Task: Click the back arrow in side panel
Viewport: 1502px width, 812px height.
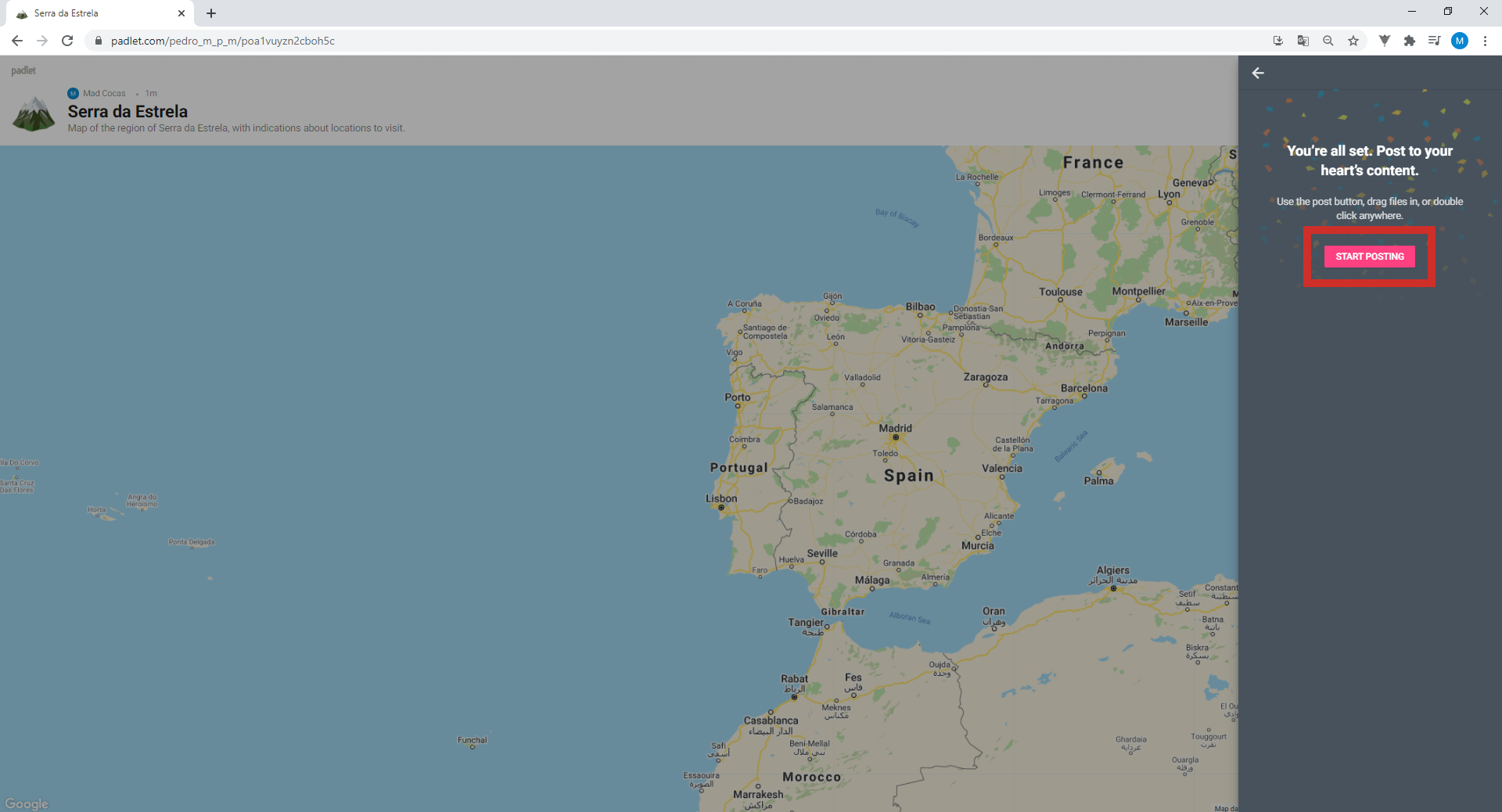Action: 1258,73
